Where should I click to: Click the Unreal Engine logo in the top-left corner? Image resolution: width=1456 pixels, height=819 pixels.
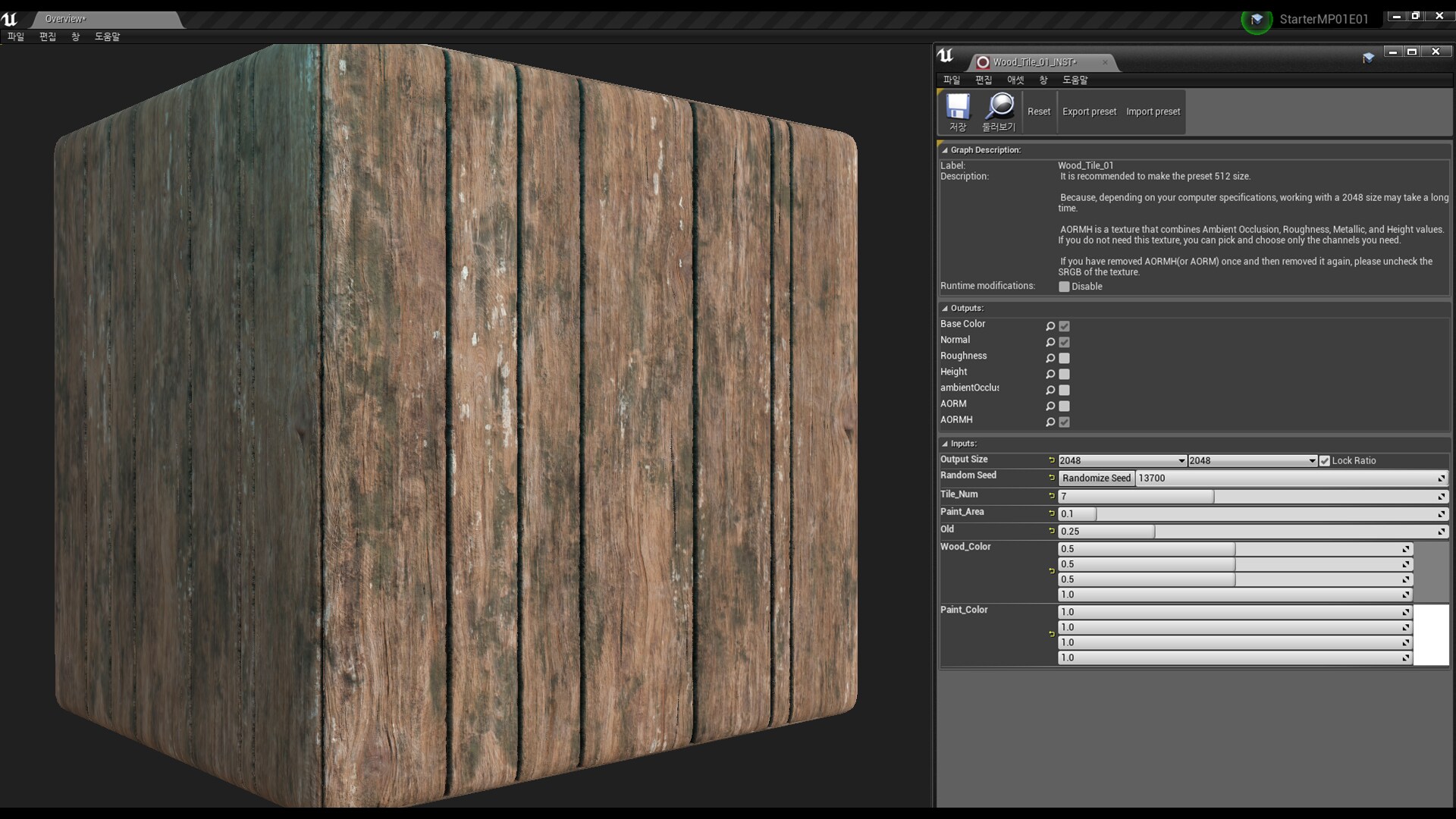[x=10, y=18]
